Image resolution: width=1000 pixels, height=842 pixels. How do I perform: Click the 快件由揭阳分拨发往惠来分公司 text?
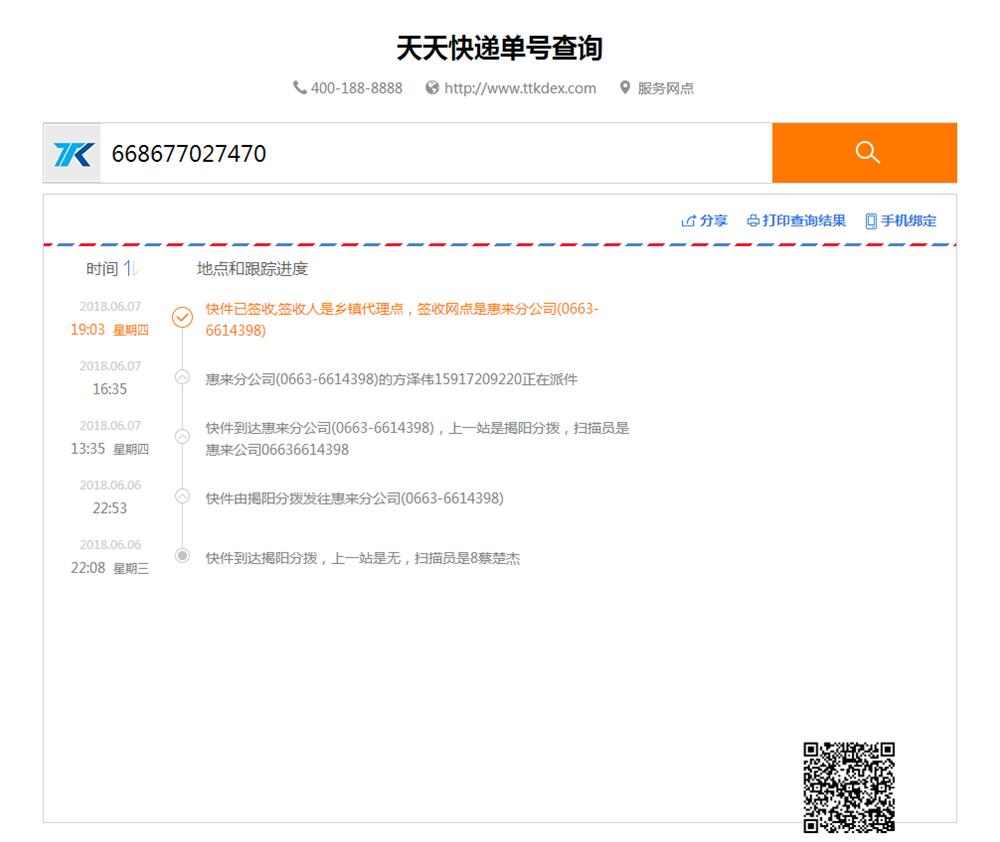(x=355, y=498)
